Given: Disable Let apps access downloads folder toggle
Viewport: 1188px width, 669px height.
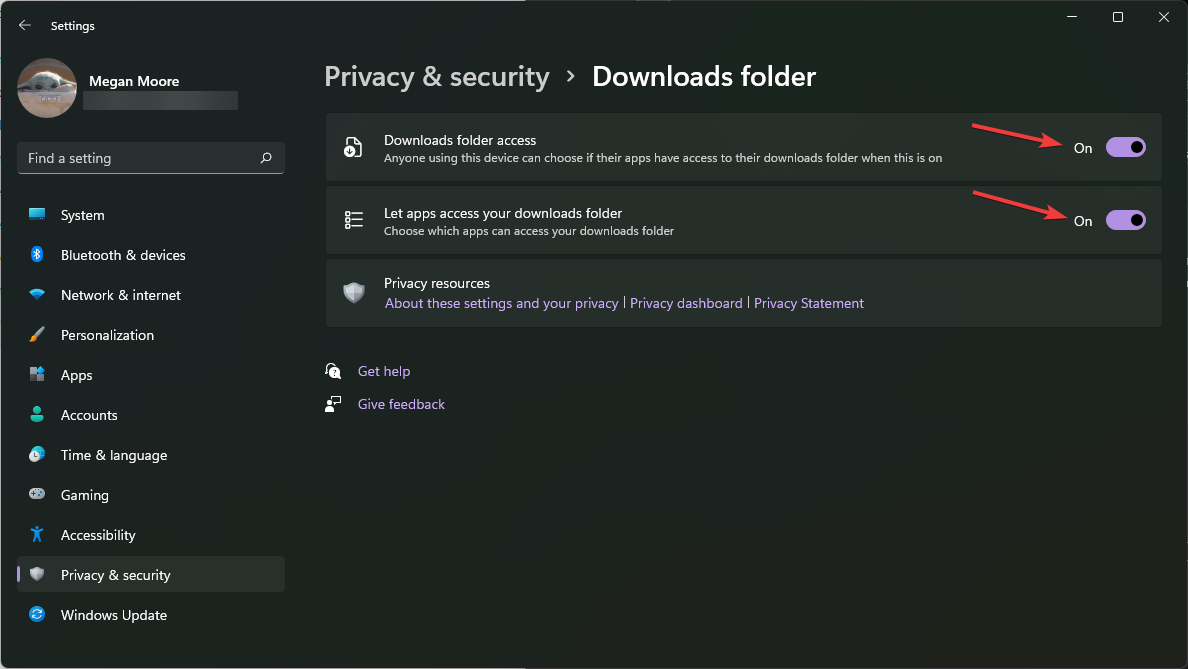Looking at the screenshot, I should tap(1125, 221).
